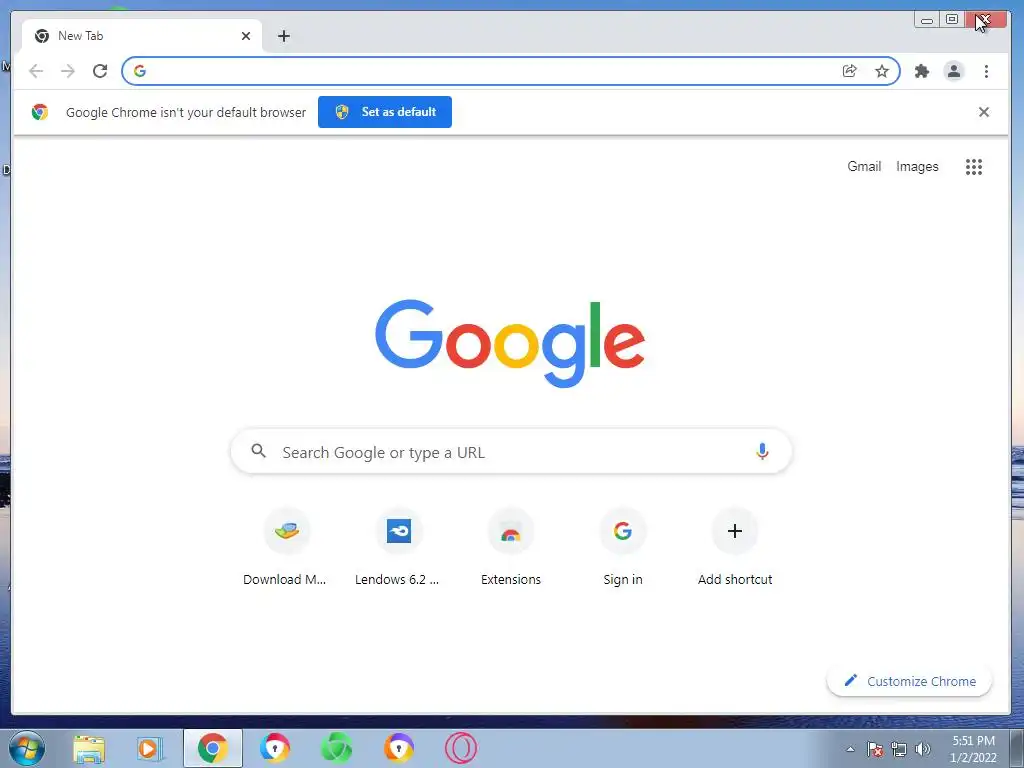Open the volume speaker tray icon

(x=923, y=749)
